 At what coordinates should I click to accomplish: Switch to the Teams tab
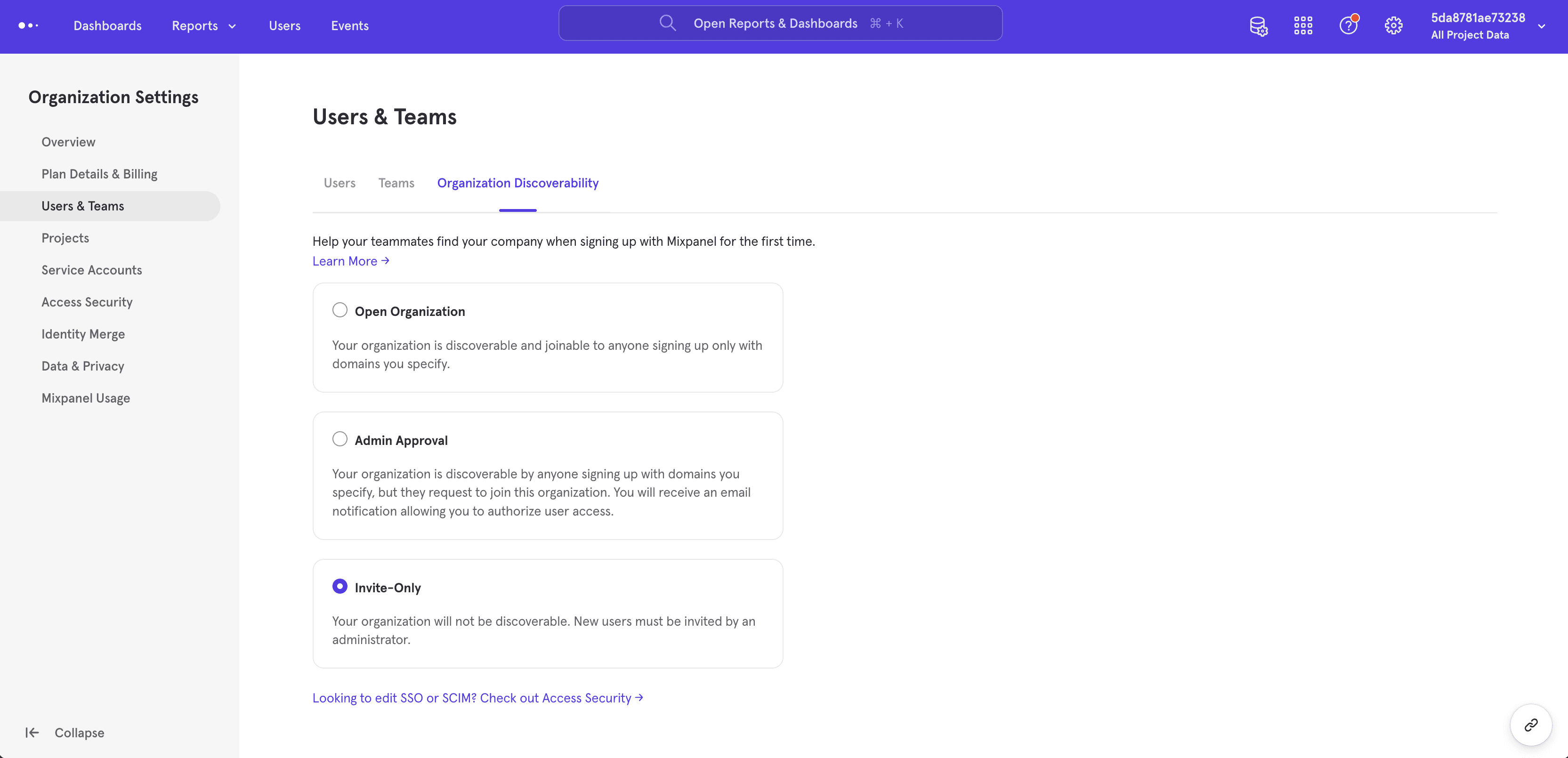click(x=396, y=183)
